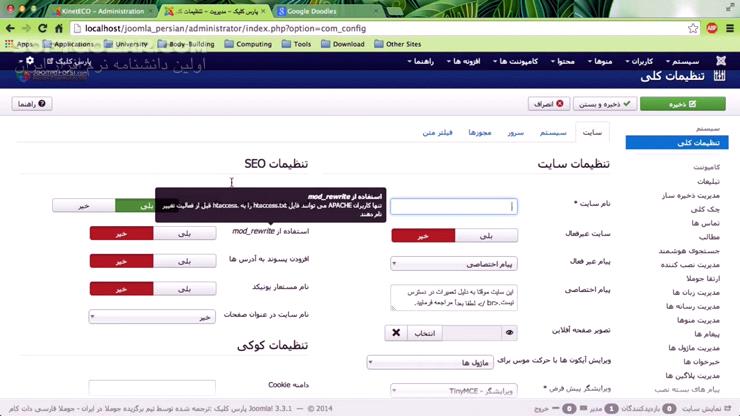740x416 pixels.
Task: Click the انصراف cancel button
Action: click(x=548, y=104)
